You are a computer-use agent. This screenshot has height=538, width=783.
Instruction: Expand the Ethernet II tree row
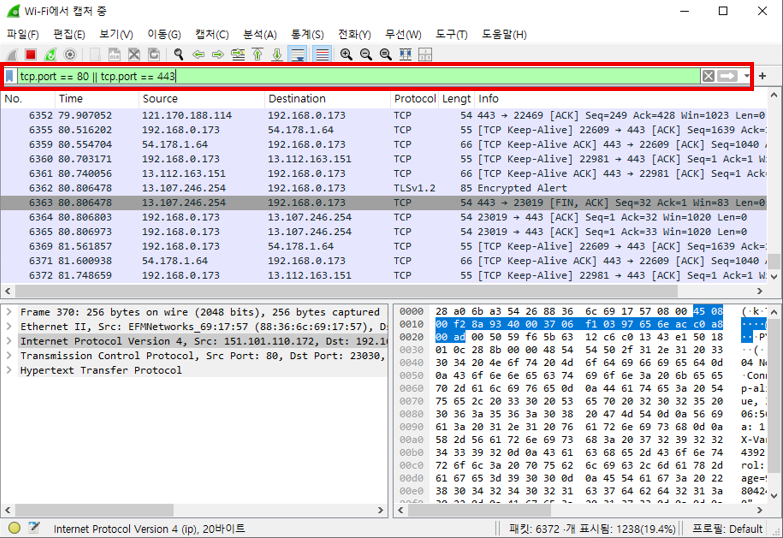tap(9, 326)
